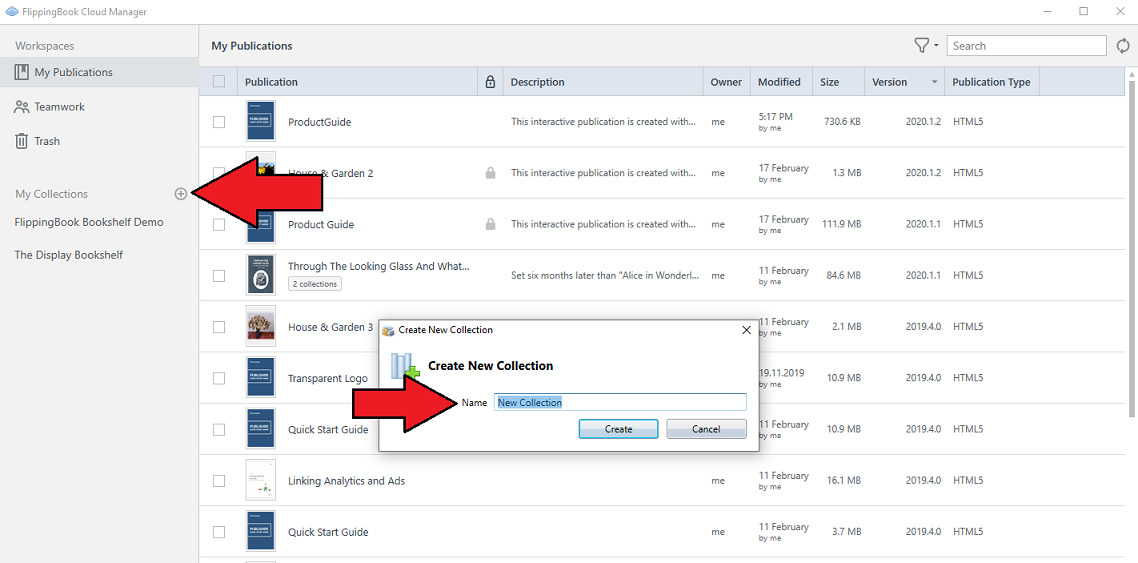This screenshot has height=563, width=1138.
Task: Click Create button in dialog
Action: coord(618,429)
